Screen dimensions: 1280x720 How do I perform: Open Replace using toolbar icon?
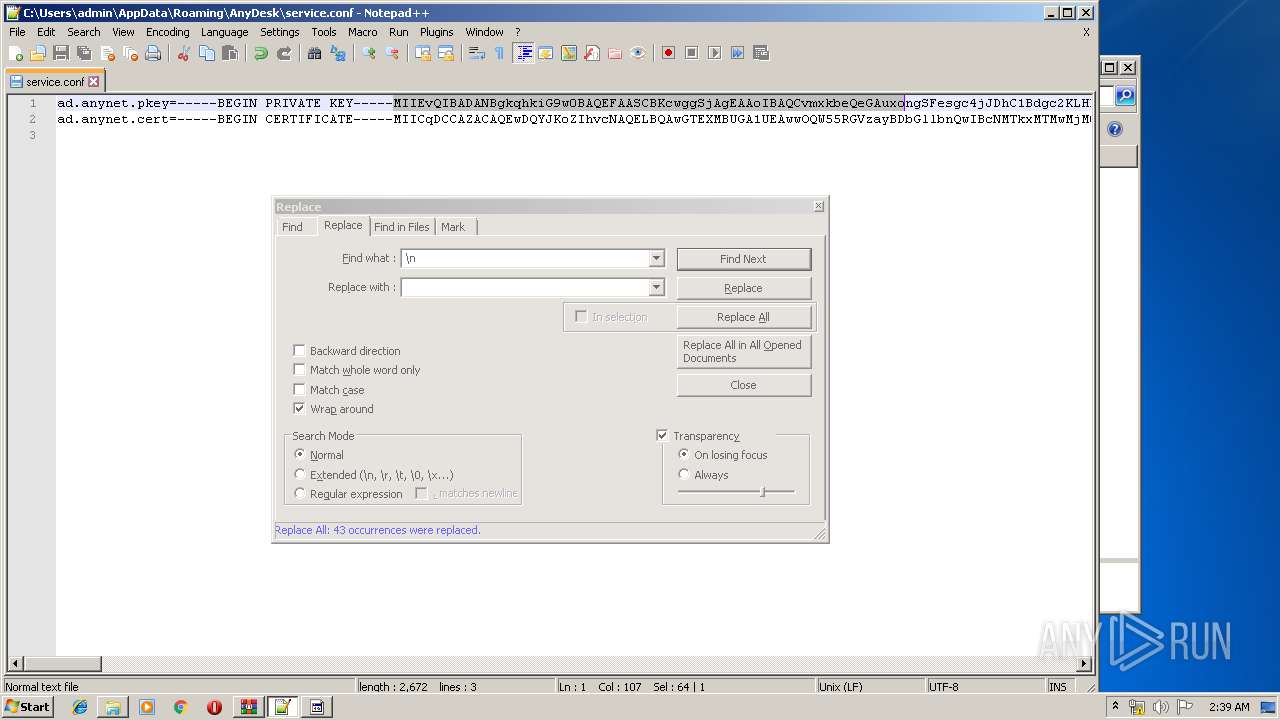338,53
